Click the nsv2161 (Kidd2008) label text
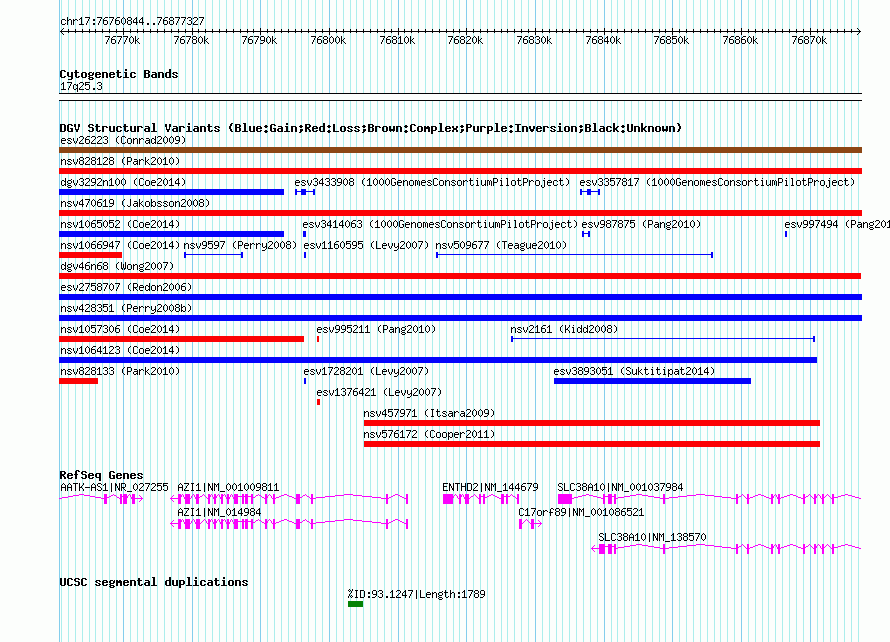890x642 pixels. coord(564,329)
